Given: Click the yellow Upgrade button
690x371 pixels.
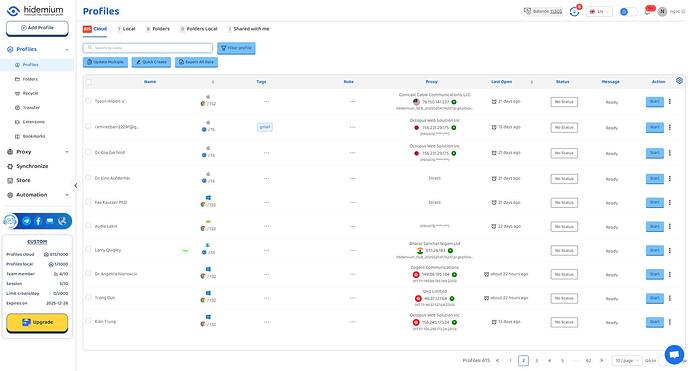Looking at the screenshot, I should click(x=37, y=323).
